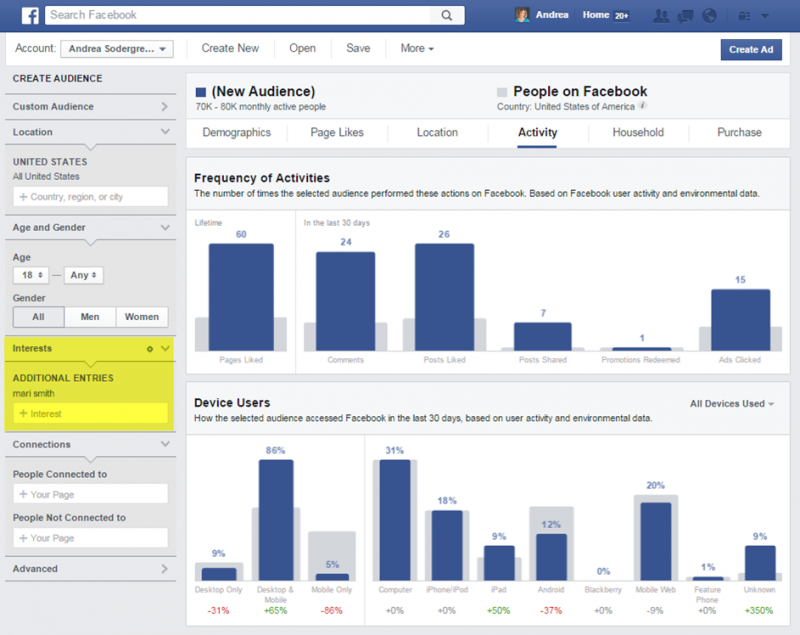Switch to the Demographics tab
800x635 pixels.
(237, 132)
